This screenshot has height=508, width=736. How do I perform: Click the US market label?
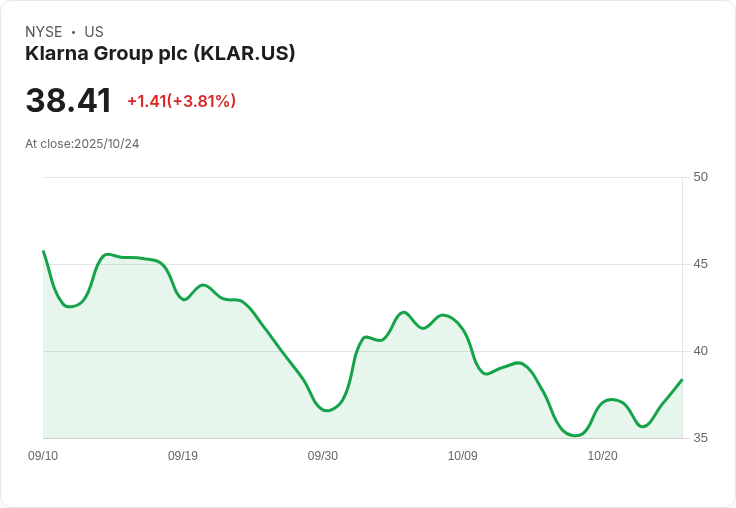tap(94, 32)
